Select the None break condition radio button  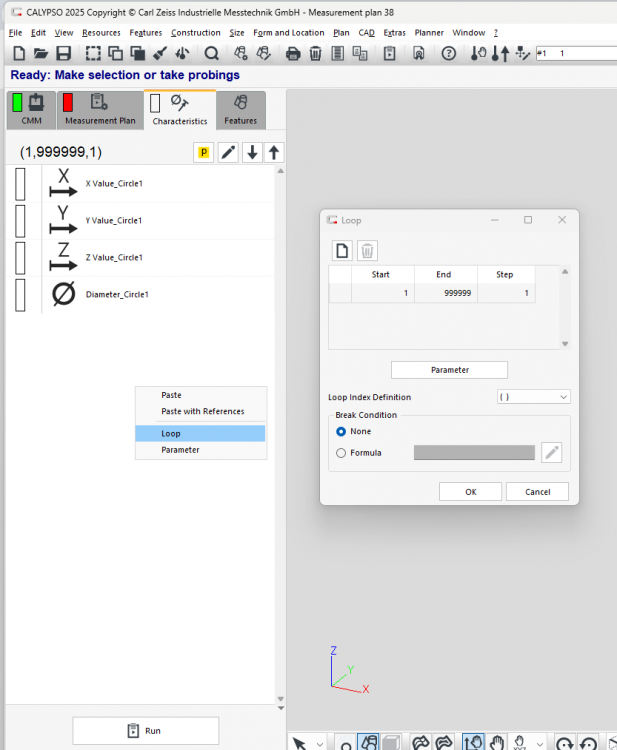(342, 431)
